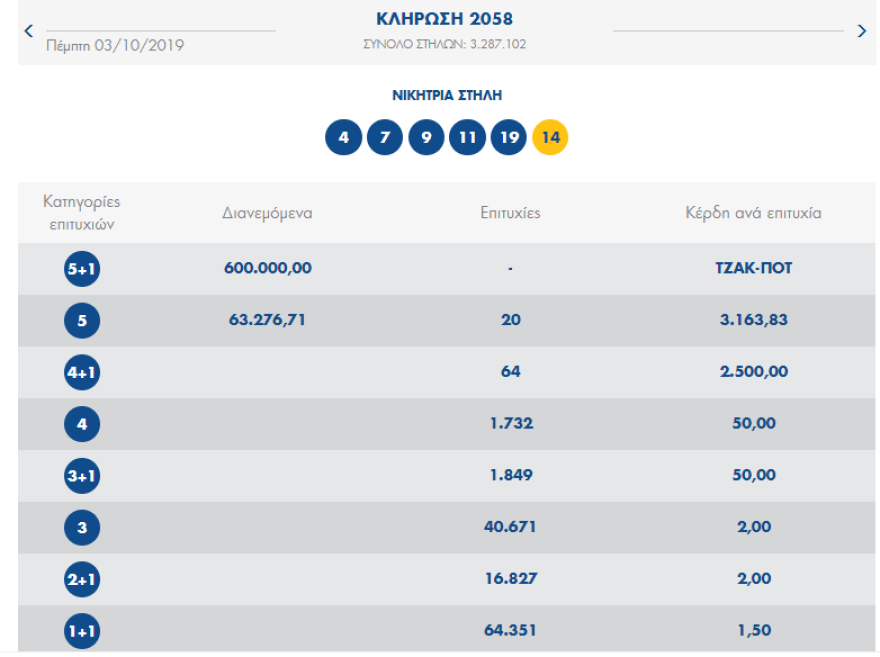Select the category 5 badge
The height and width of the screenshot is (657, 880).
pos(82,321)
